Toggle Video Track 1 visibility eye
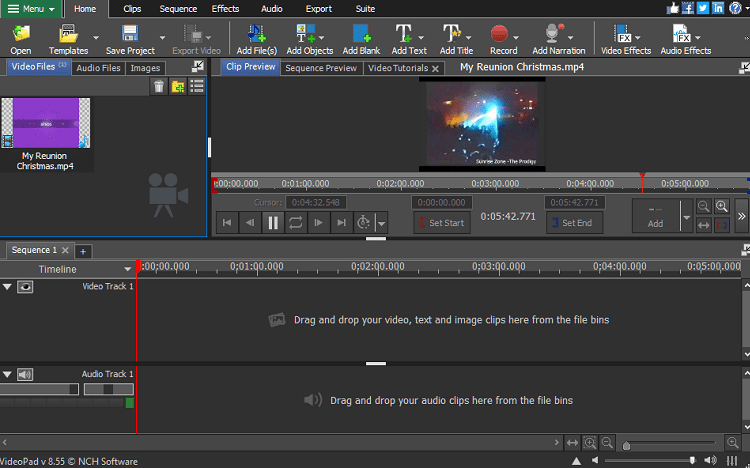 25,287
